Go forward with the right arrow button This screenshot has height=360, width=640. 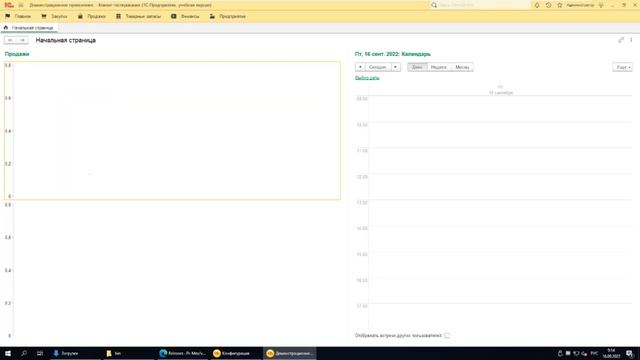click(22, 40)
